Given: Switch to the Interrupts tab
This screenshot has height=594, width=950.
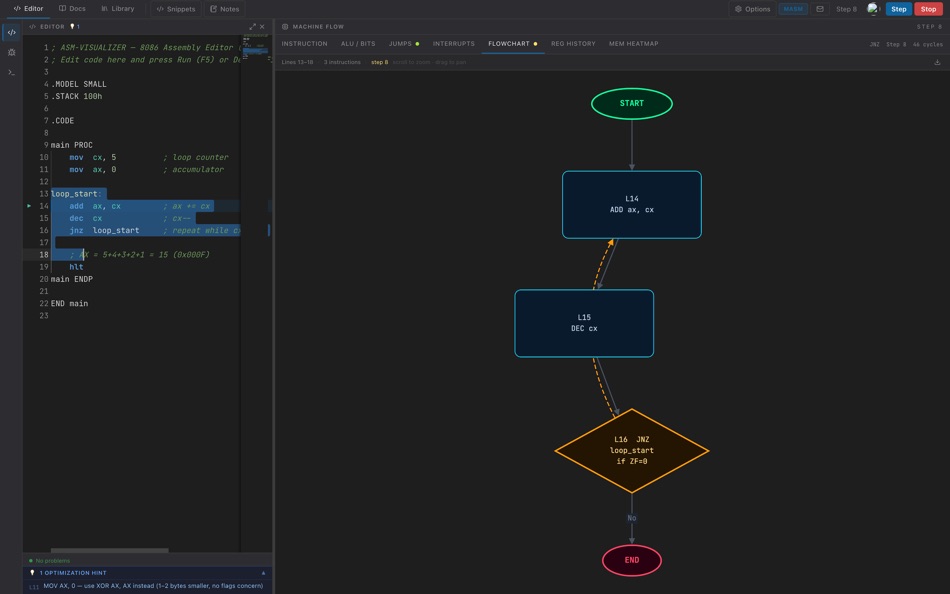Looking at the screenshot, I should tap(454, 44).
